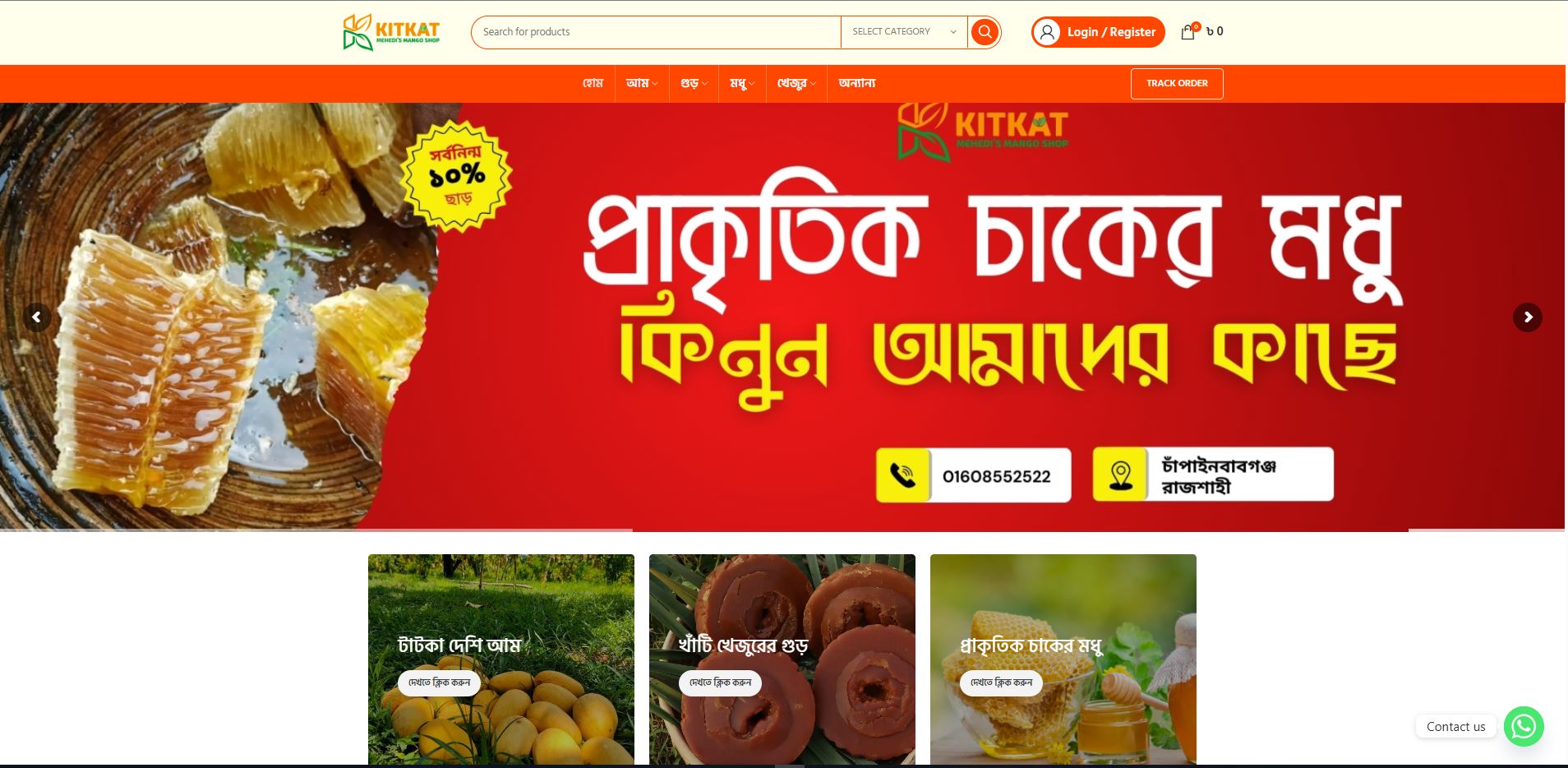Click view button on fresh mango card
1568x768 pixels.
(x=439, y=682)
